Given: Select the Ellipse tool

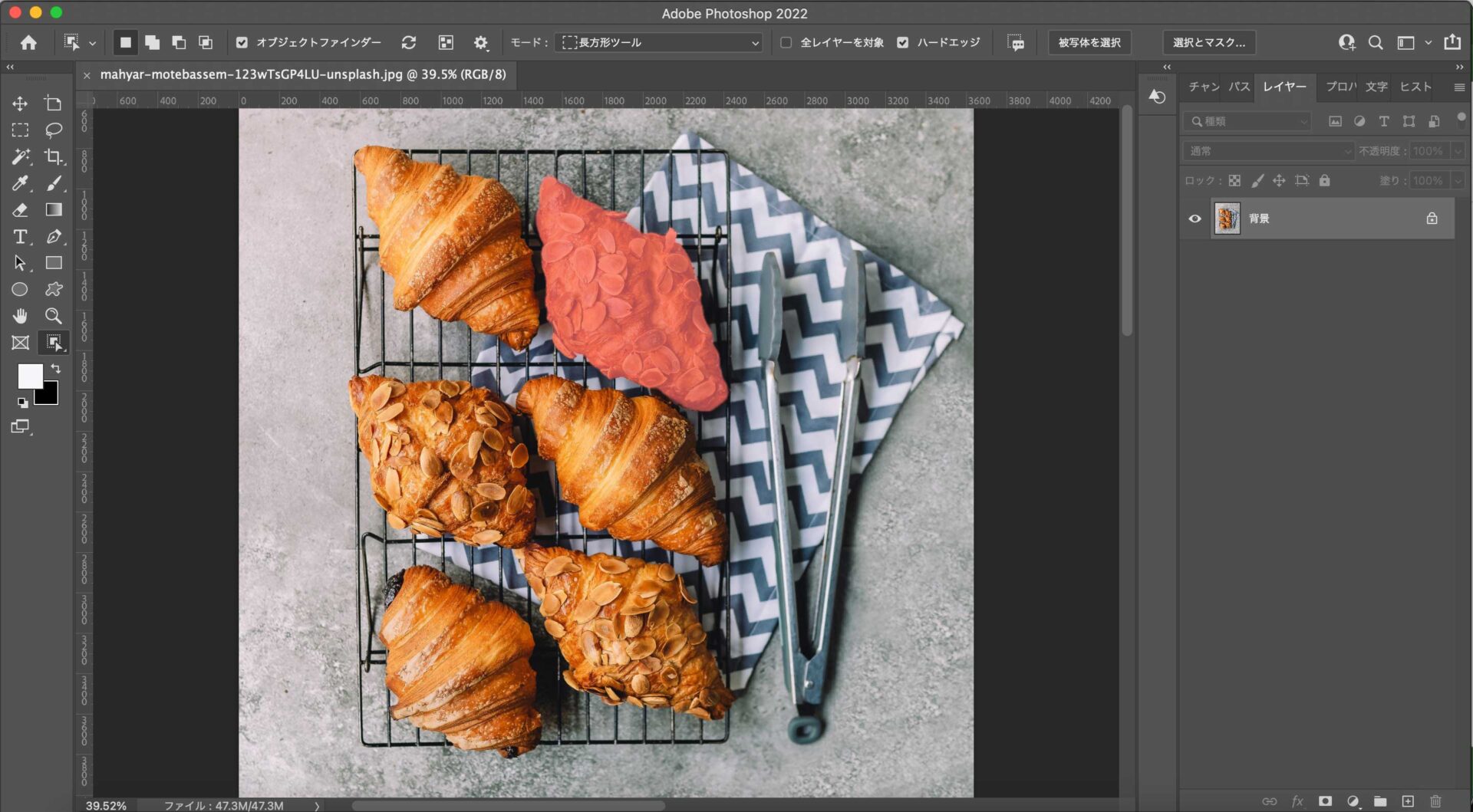Looking at the screenshot, I should coord(20,289).
